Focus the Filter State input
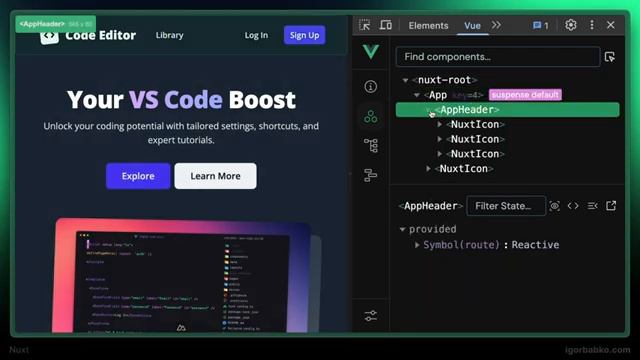 pyautogui.click(x=506, y=206)
